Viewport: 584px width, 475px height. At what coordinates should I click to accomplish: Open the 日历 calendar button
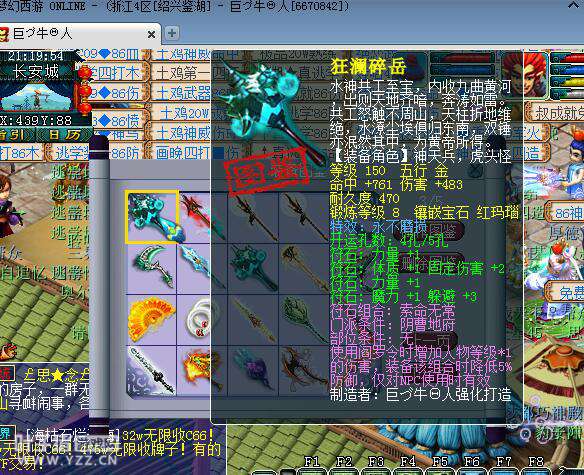click(x=65, y=134)
